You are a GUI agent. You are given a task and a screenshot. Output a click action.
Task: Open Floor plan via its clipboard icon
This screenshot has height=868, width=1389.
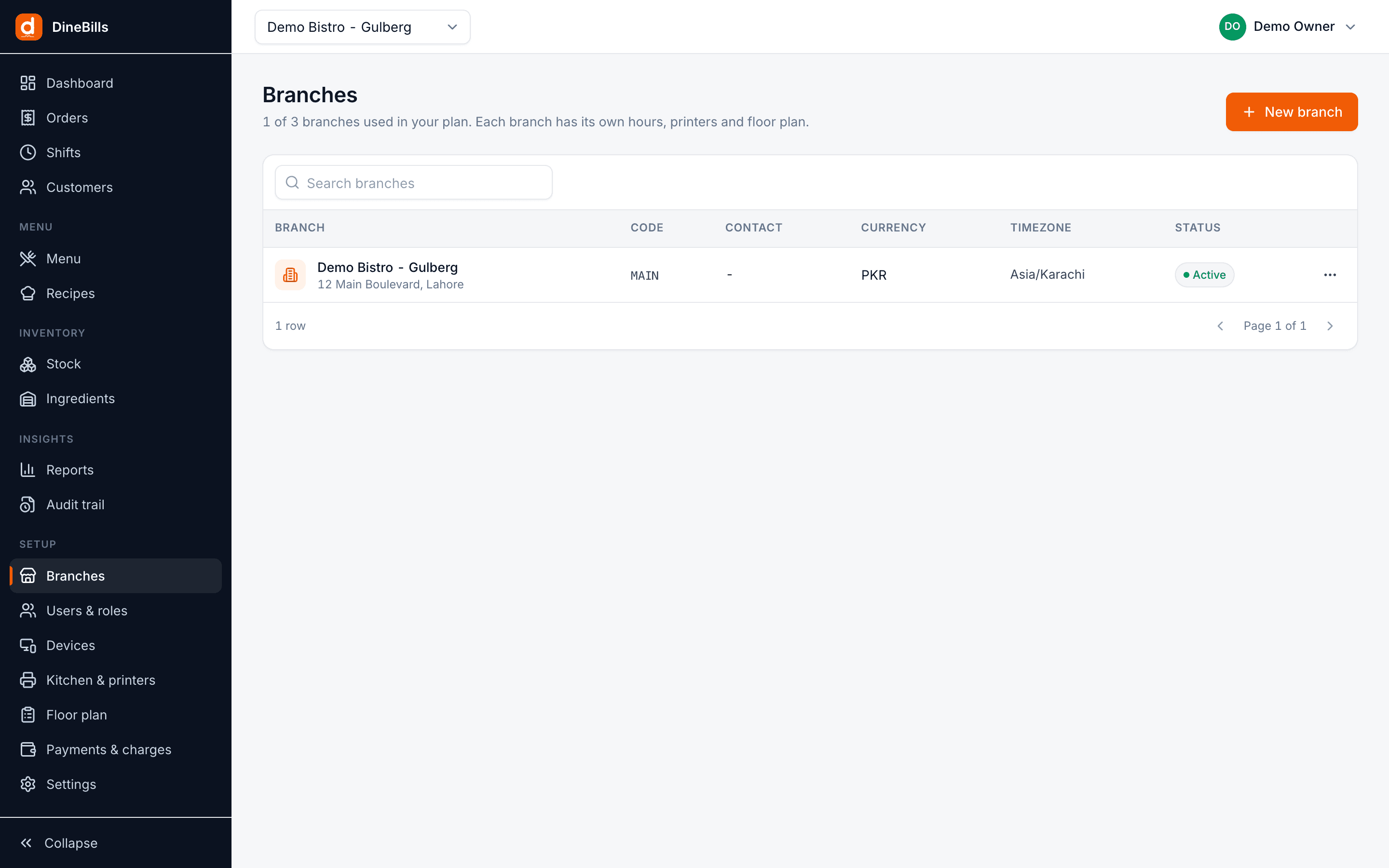pos(27,715)
